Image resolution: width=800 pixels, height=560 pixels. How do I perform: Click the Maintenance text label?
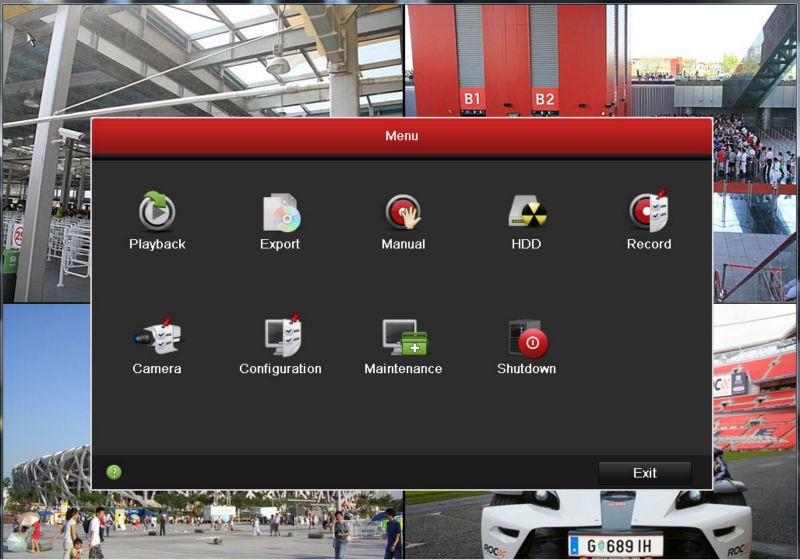click(403, 369)
